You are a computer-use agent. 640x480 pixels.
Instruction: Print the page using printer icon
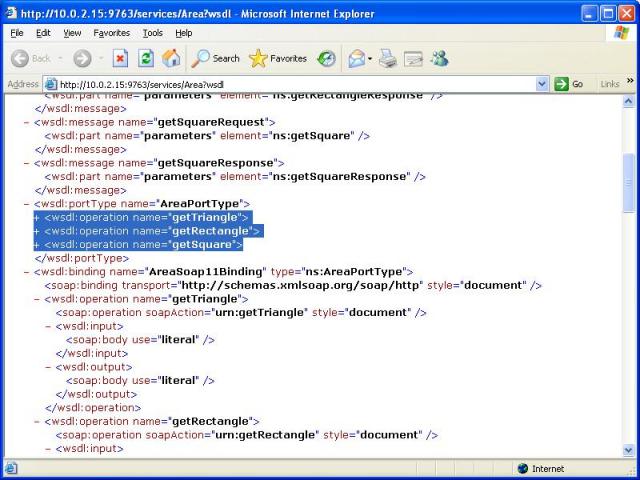click(x=387, y=59)
